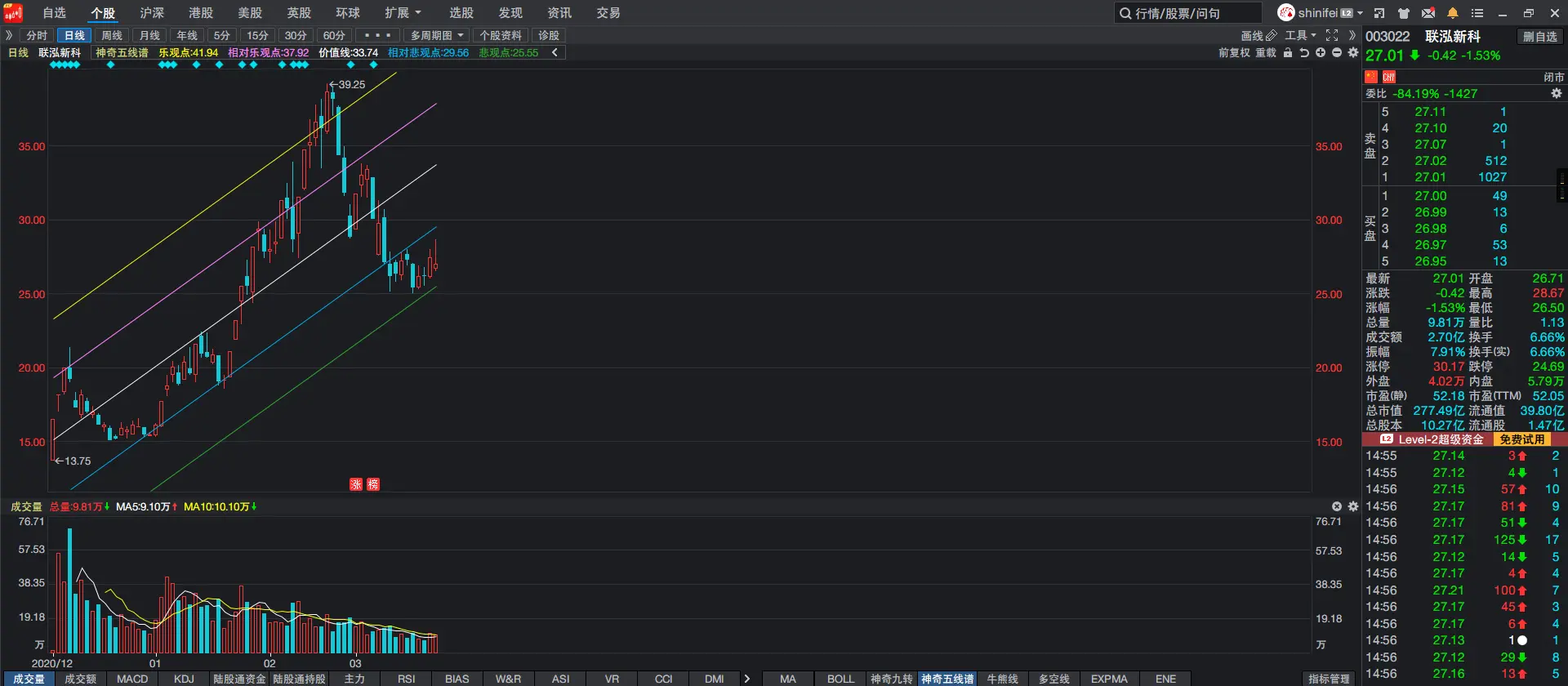This screenshot has height=686, width=1568.
Task: Enter full-screen chart mode icon
Action: (x=1332, y=36)
